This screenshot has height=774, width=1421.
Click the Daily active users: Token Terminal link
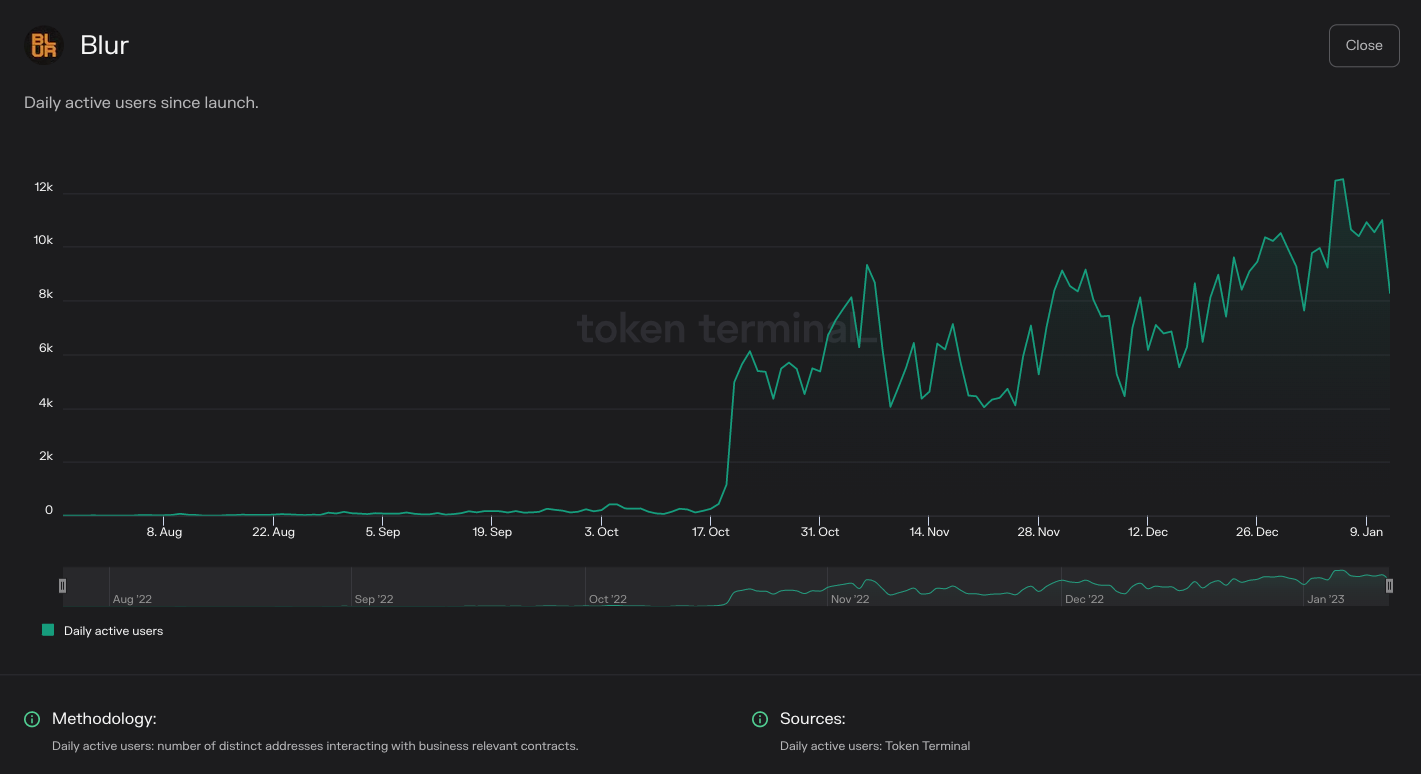(875, 746)
